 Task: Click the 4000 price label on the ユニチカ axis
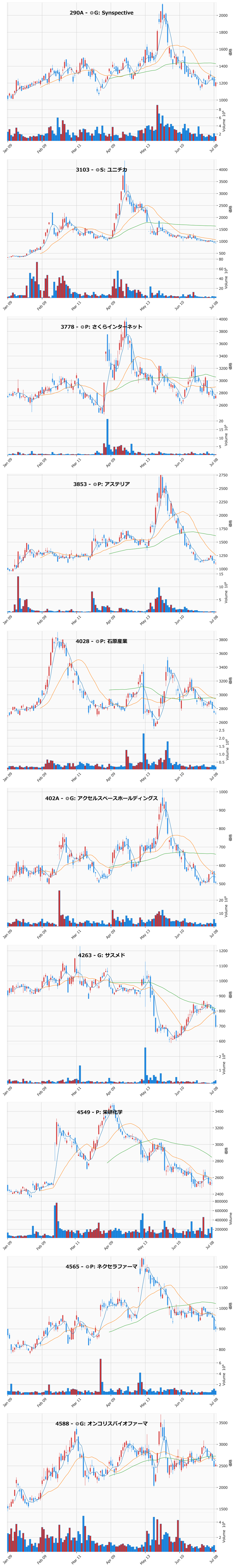coord(223,170)
